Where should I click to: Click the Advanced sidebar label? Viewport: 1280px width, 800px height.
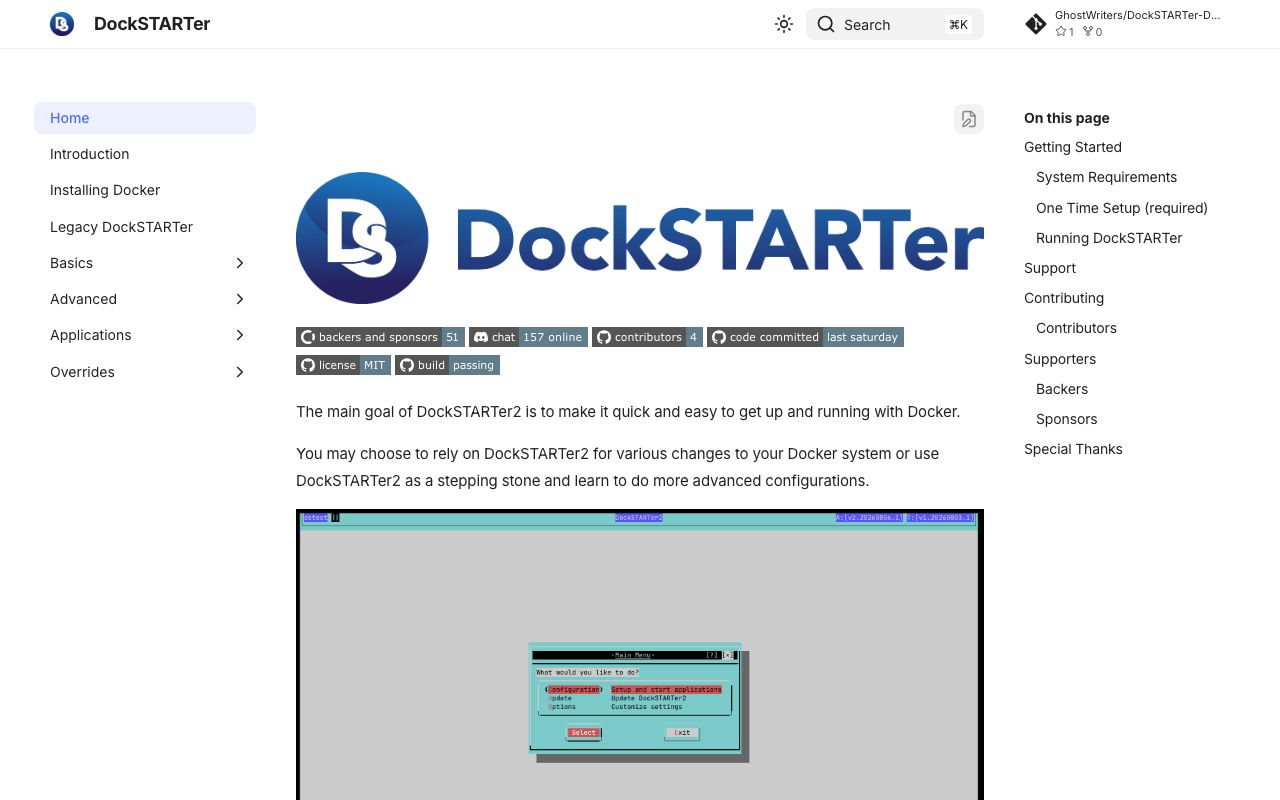83,299
